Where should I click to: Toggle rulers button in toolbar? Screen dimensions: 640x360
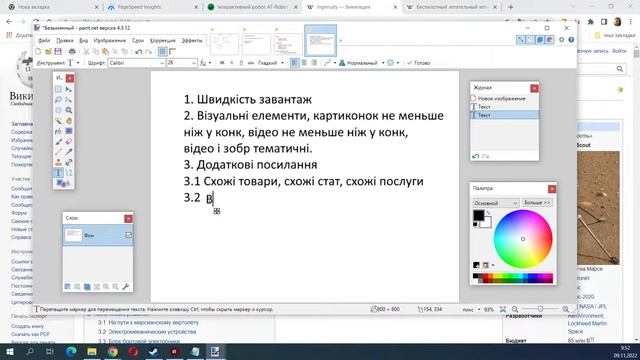tap(172, 51)
